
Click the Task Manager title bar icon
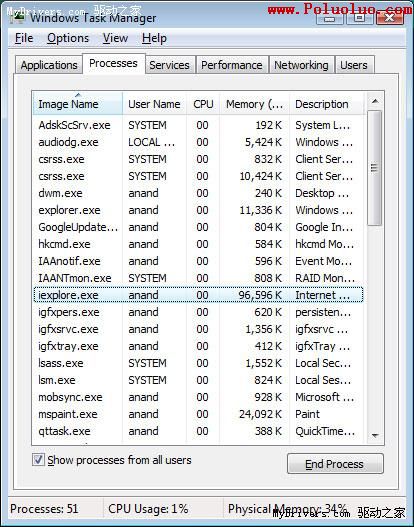pos(17,16)
